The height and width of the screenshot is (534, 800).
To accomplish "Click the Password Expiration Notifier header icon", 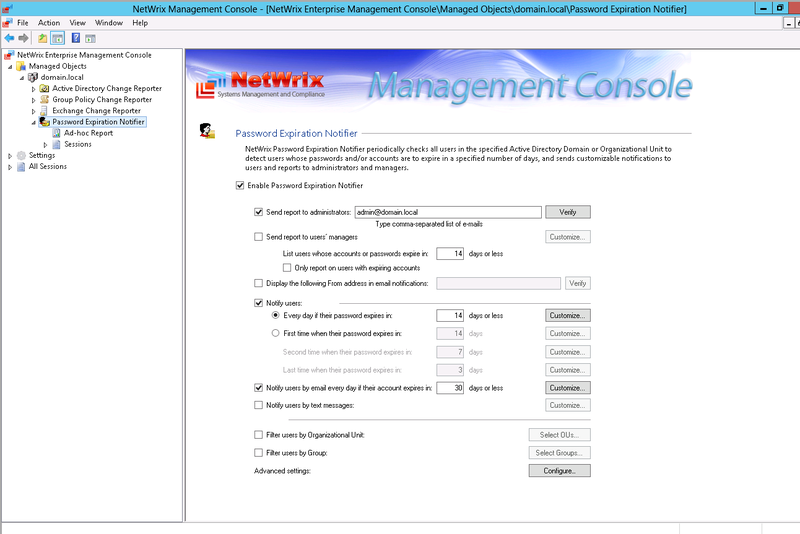I will 207,131.
